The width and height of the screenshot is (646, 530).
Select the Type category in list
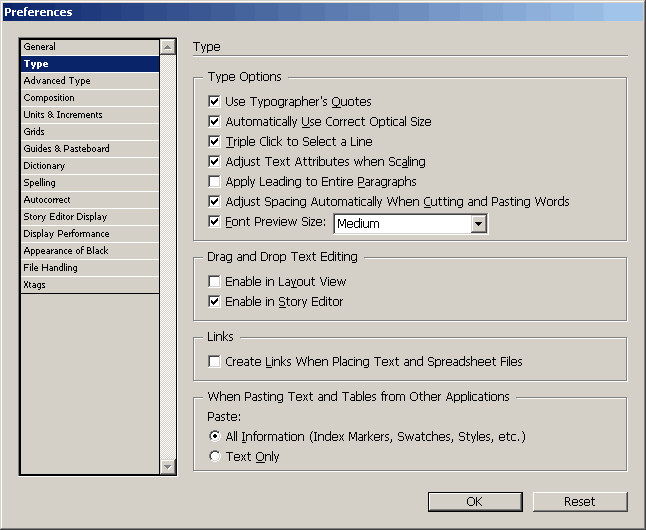click(x=90, y=64)
